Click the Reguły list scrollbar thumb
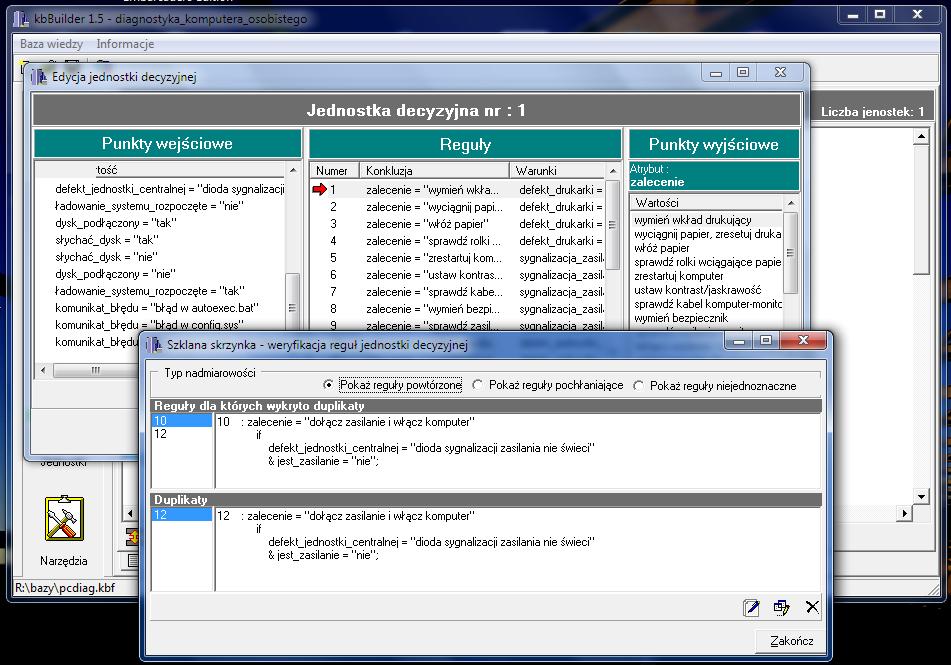The width and height of the screenshot is (951, 665). coord(613,224)
